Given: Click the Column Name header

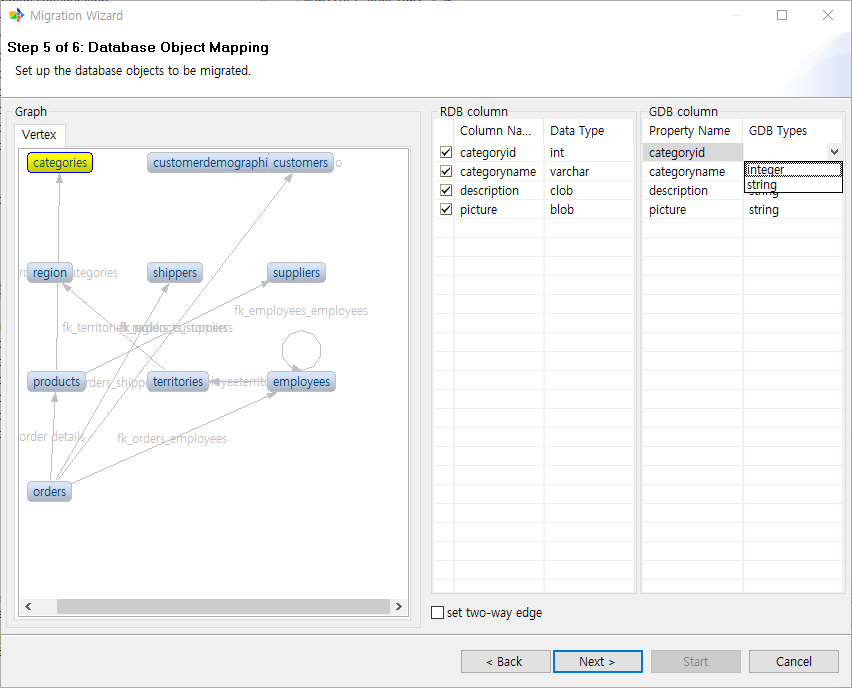Looking at the screenshot, I should (x=496, y=131).
